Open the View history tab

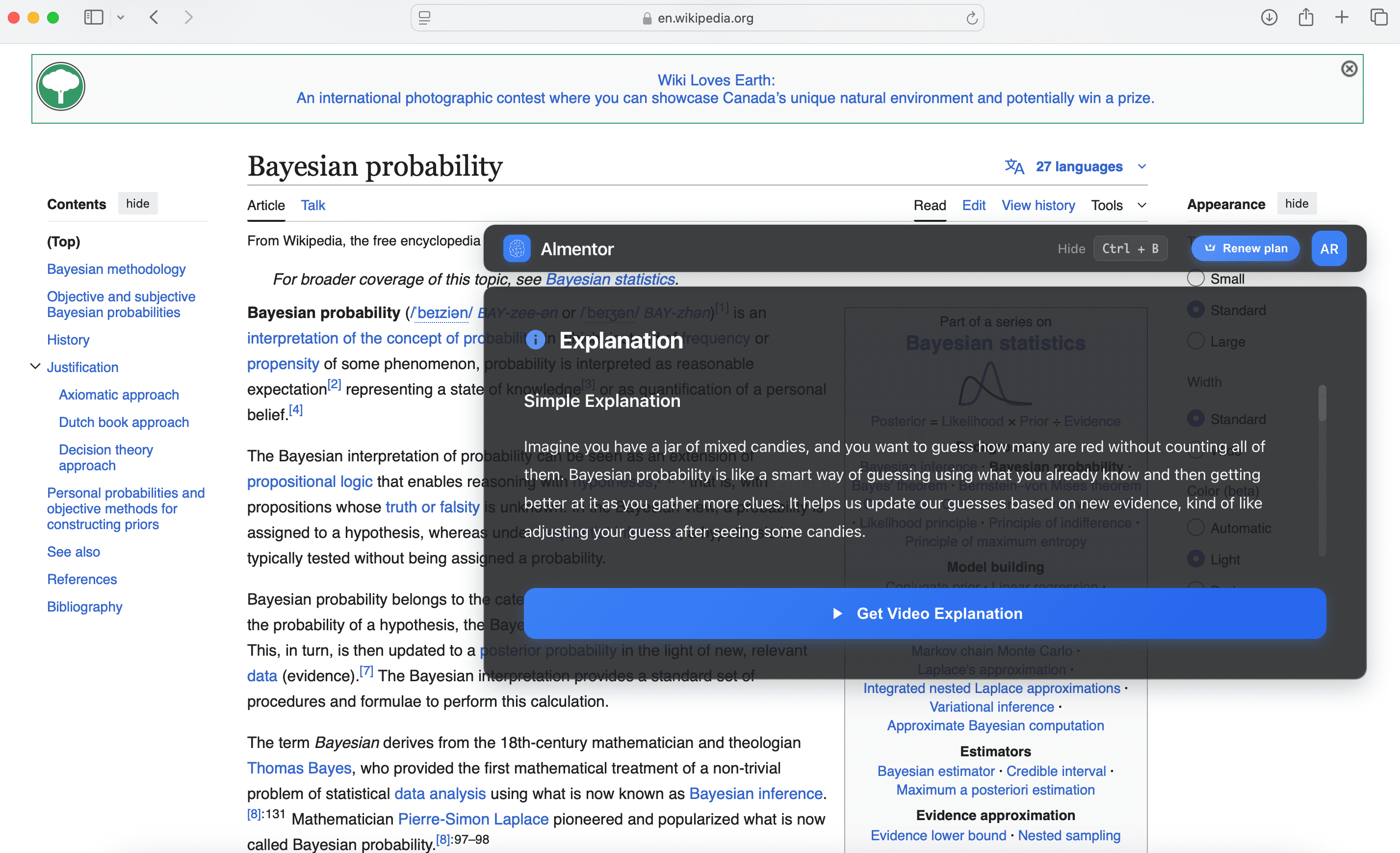(x=1038, y=205)
